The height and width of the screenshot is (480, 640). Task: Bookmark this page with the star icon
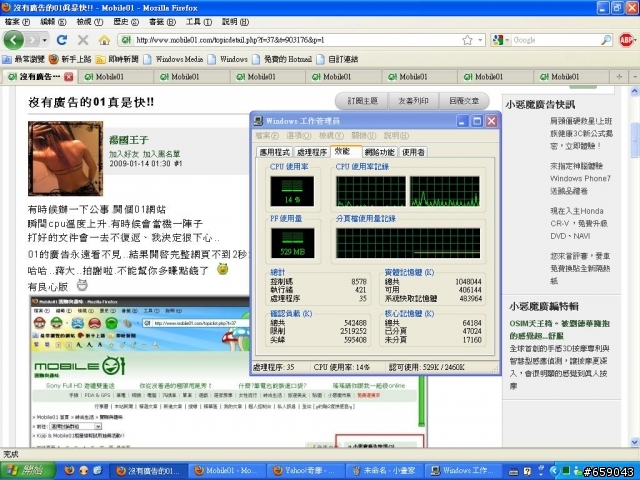pos(467,40)
